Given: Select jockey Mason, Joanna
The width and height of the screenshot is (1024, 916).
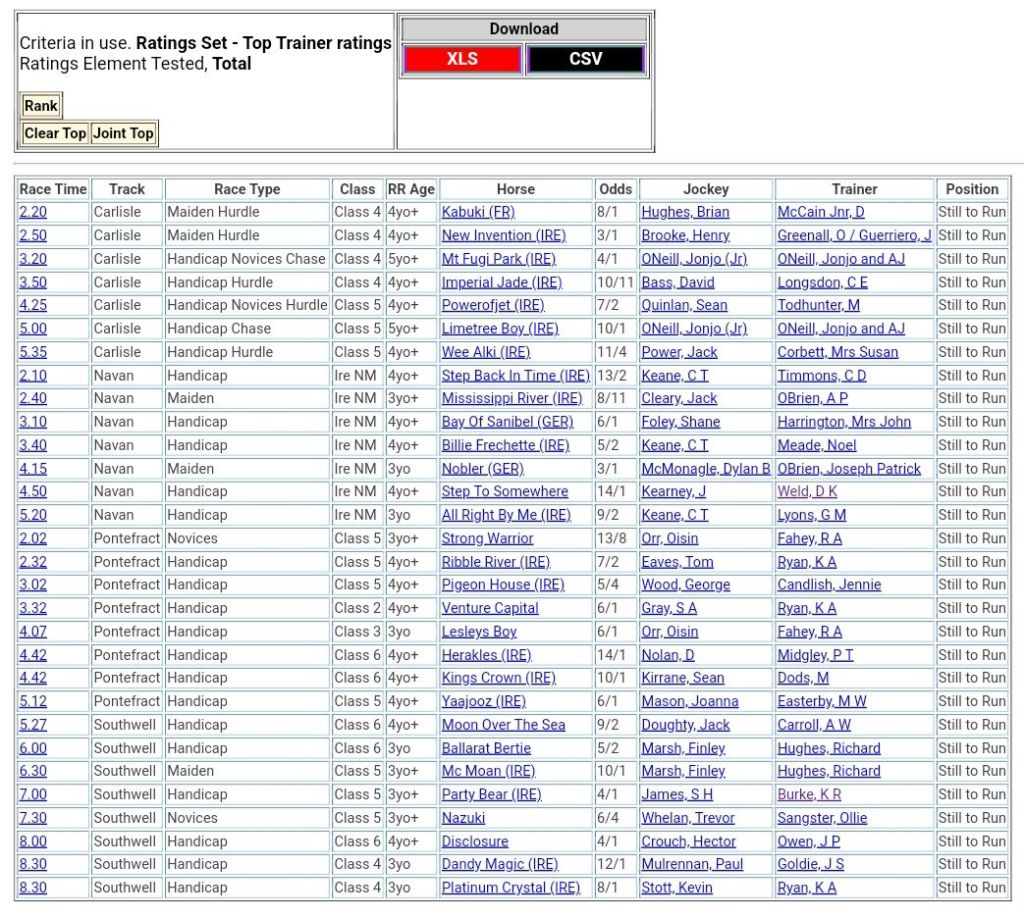Looking at the screenshot, I should [x=690, y=701].
